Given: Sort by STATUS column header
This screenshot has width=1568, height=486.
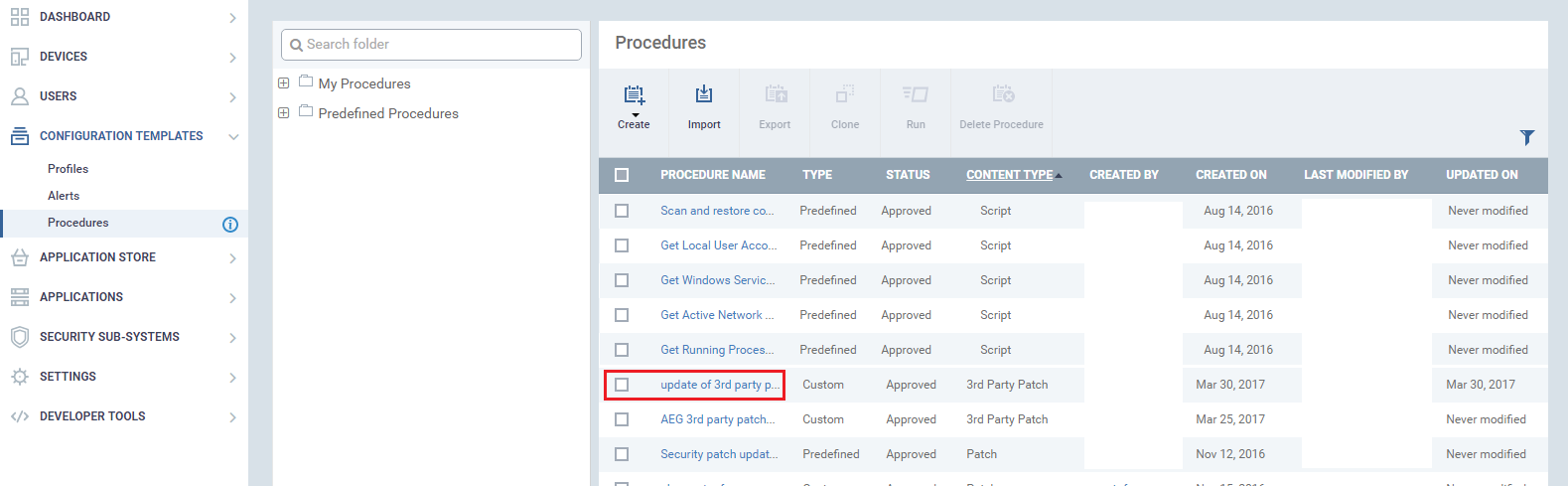Looking at the screenshot, I should click(x=908, y=175).
